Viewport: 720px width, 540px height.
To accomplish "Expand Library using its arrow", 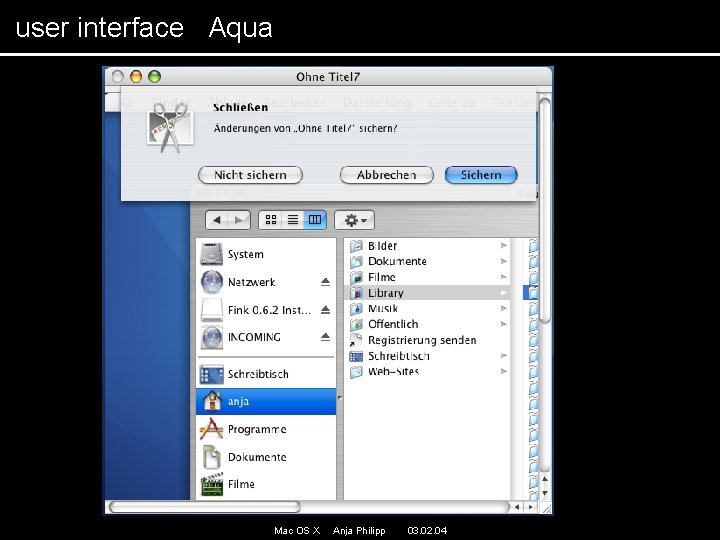I will coord(503,293).
